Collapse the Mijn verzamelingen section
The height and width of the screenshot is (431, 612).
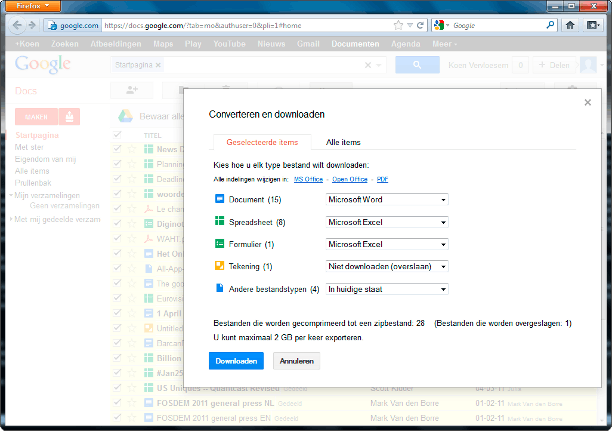[11, 195]
